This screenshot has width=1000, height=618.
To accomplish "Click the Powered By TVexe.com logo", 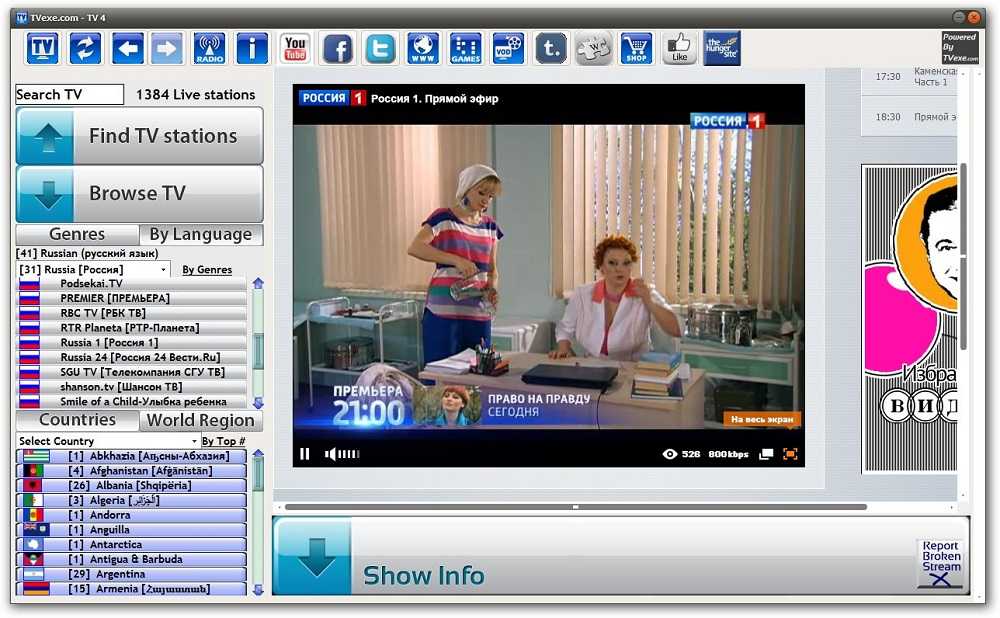I will (x=960, y=48).
